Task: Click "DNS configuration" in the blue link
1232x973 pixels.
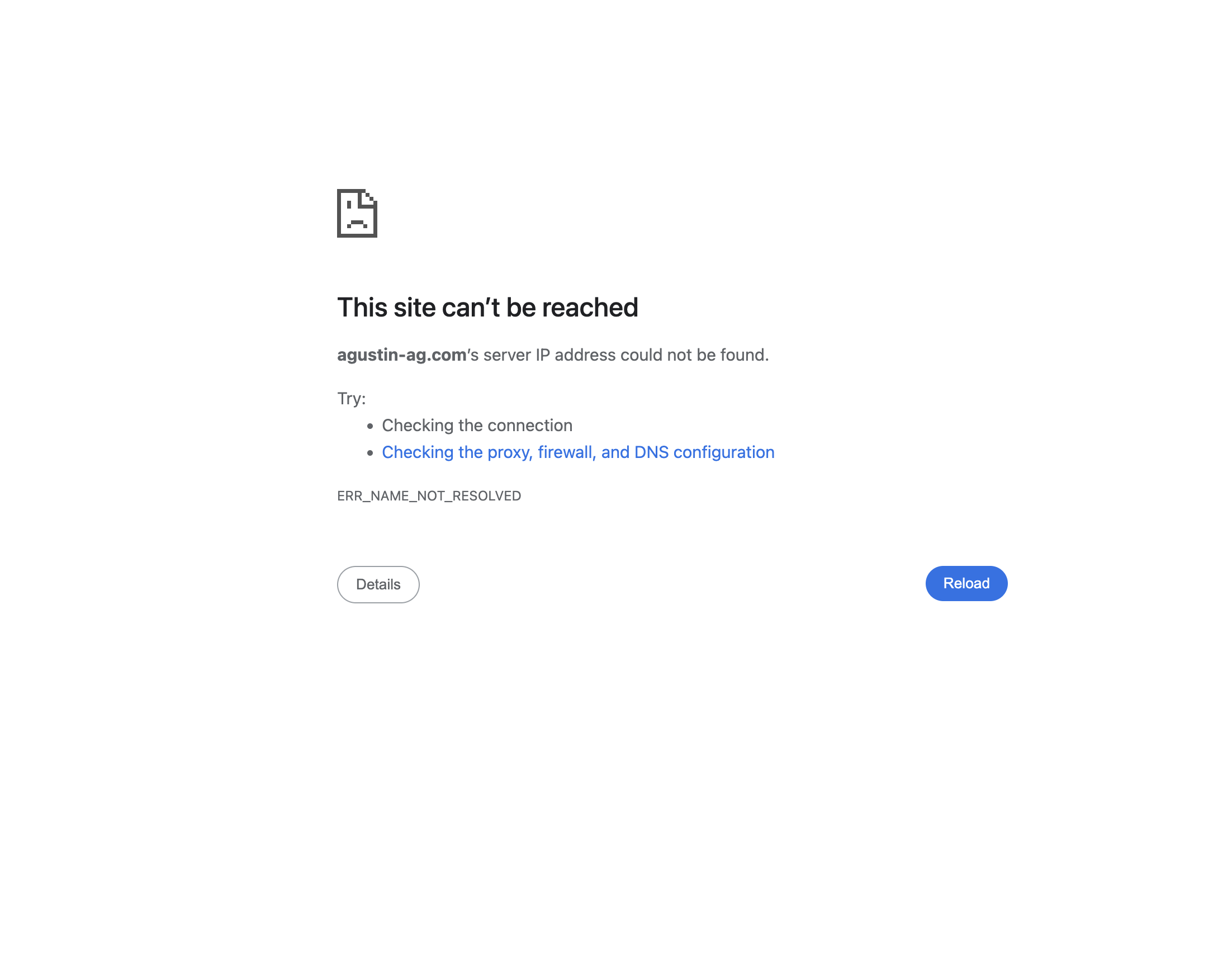Action: coord(704,452)
